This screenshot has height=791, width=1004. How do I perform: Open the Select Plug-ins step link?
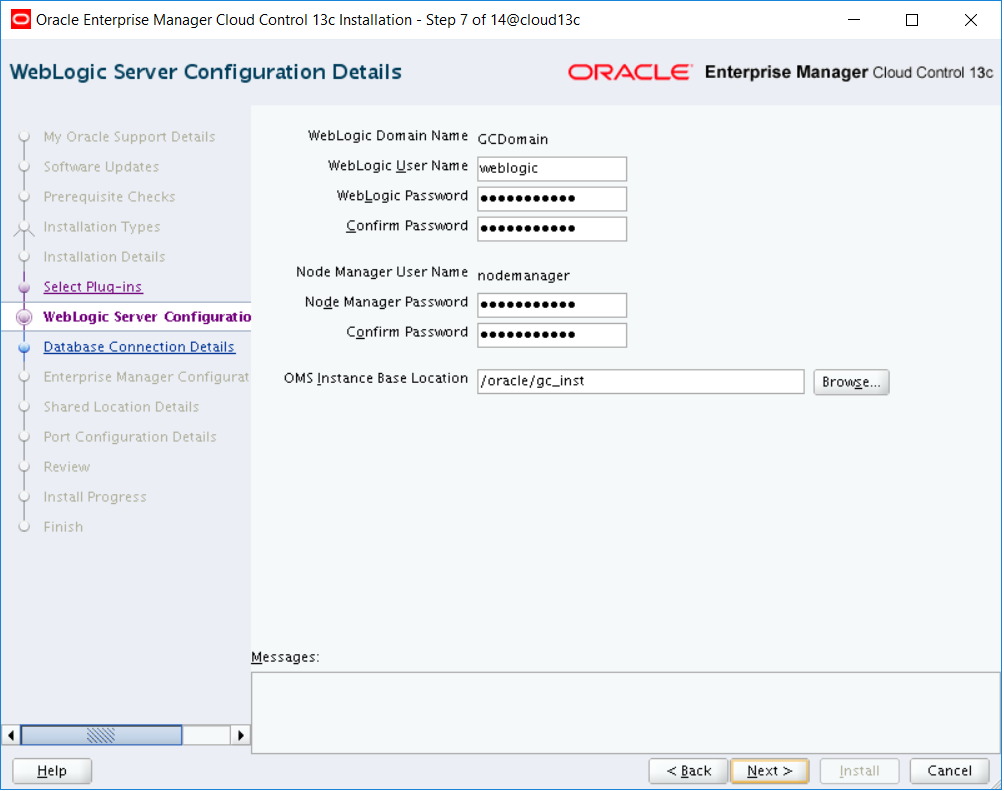click(x=93, y=287)
